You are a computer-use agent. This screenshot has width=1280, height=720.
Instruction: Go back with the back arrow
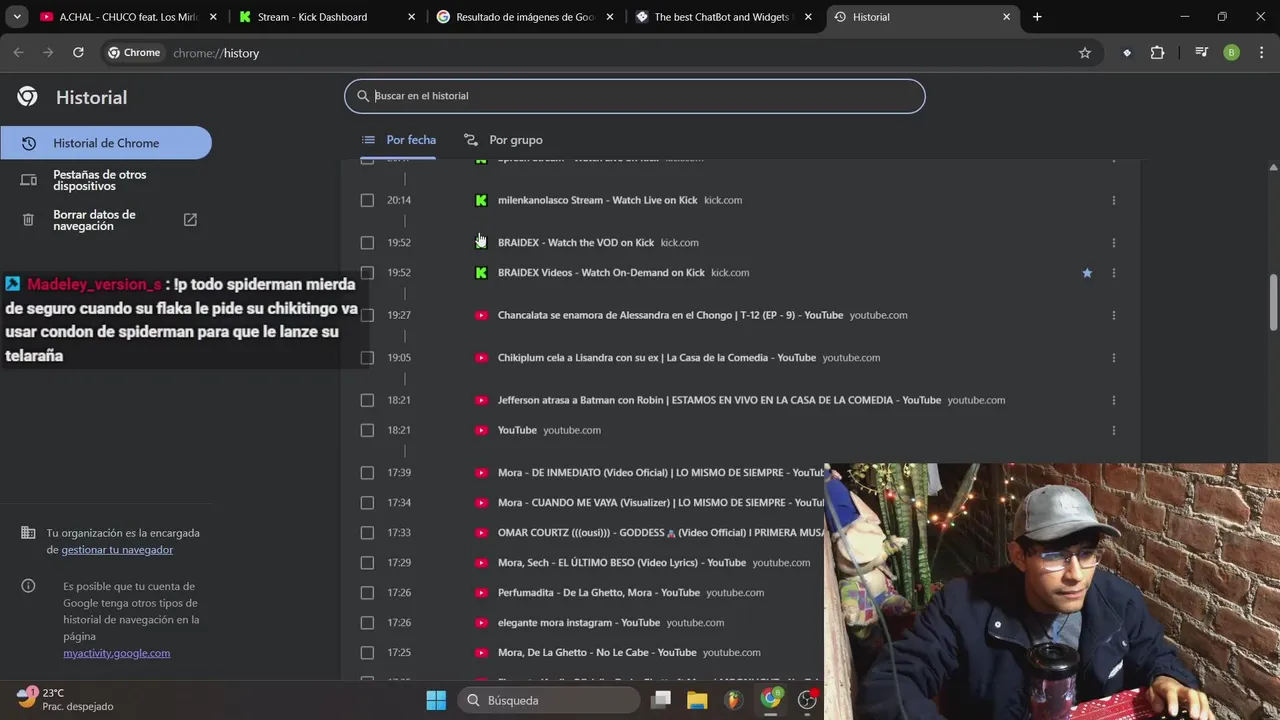[18, 53]
